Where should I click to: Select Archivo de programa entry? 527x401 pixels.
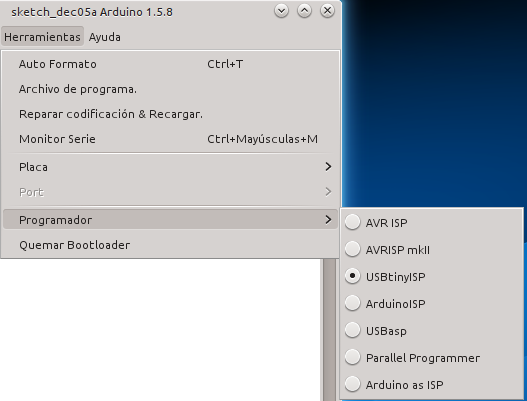170,89
